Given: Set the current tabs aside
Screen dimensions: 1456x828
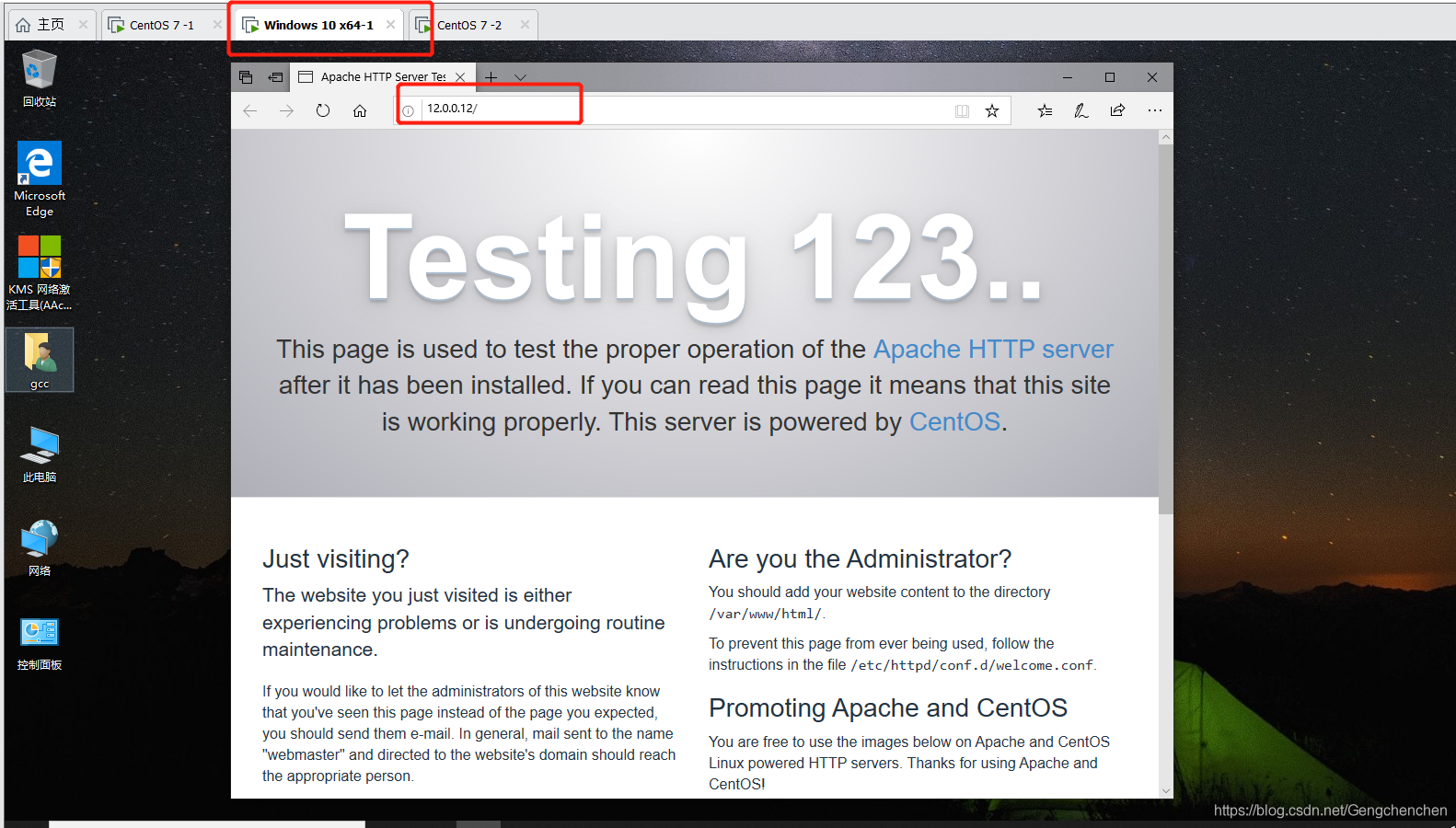Looking at the screenshot, I should (x=275, y=77).
